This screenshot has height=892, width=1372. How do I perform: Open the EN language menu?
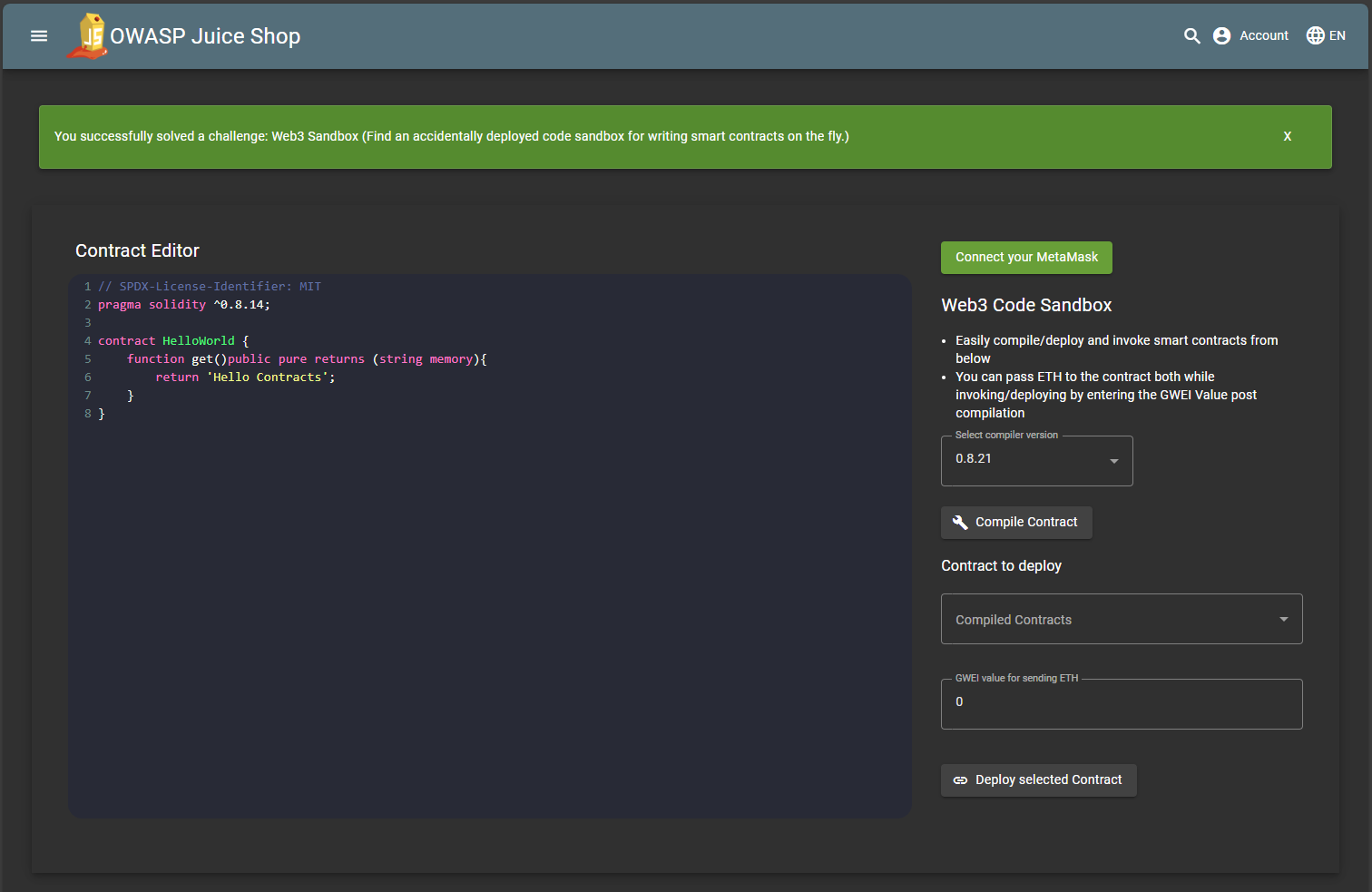pos(1326,35)
